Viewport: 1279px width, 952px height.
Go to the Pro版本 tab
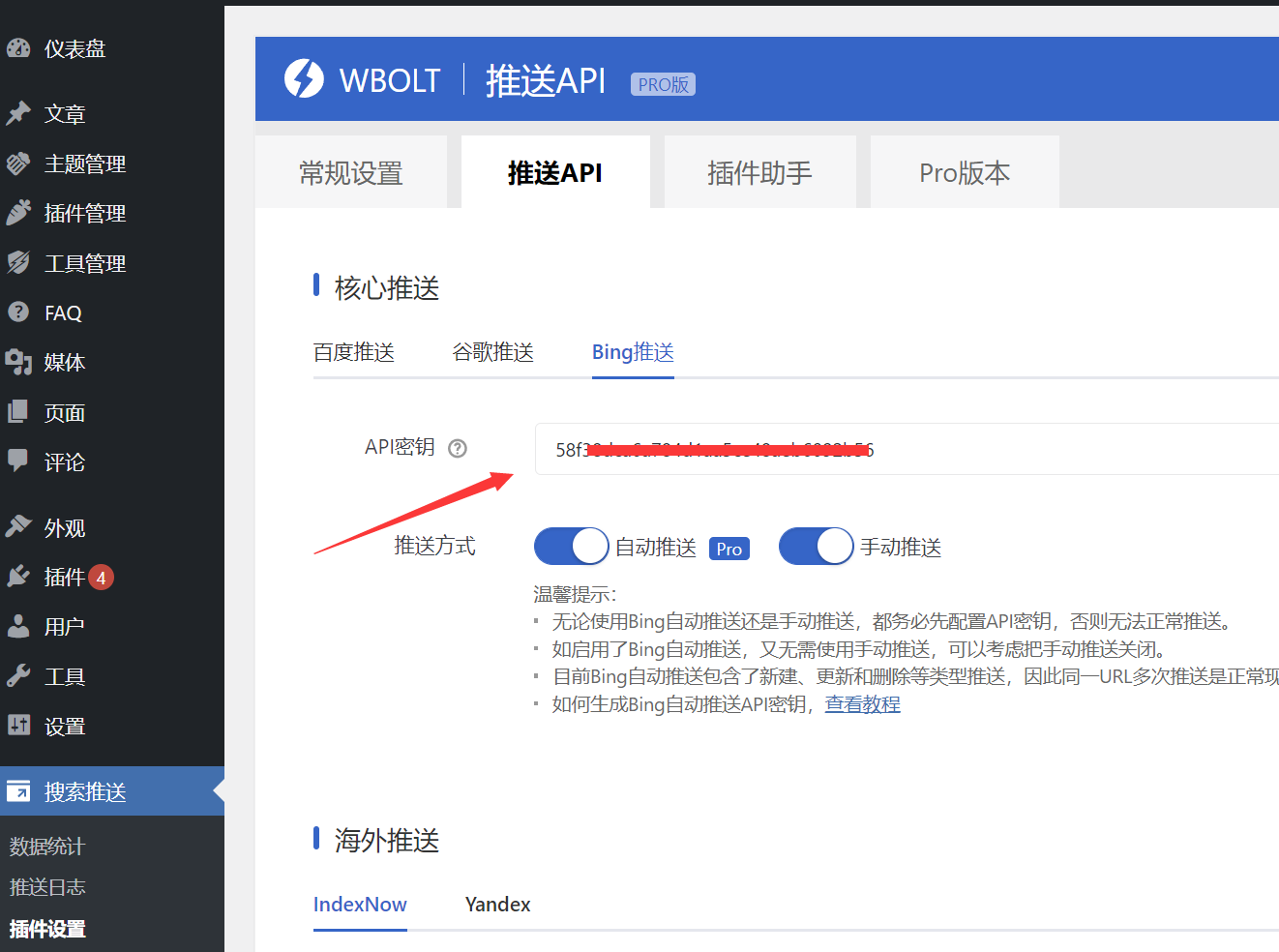964,172
